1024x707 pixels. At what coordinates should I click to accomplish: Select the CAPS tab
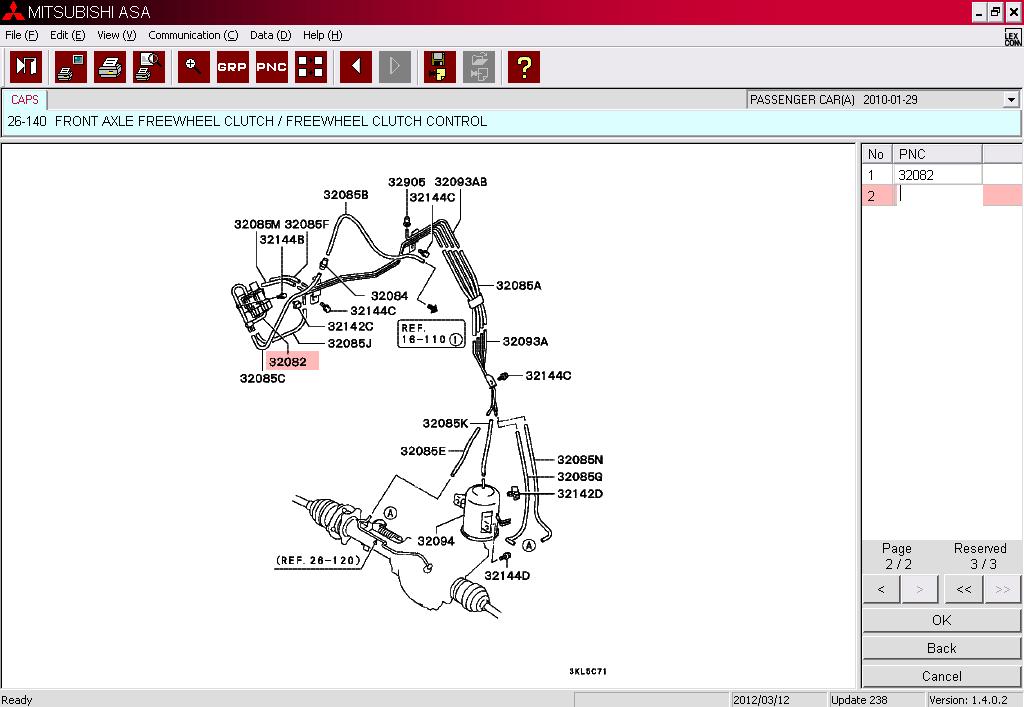[25, 100]
